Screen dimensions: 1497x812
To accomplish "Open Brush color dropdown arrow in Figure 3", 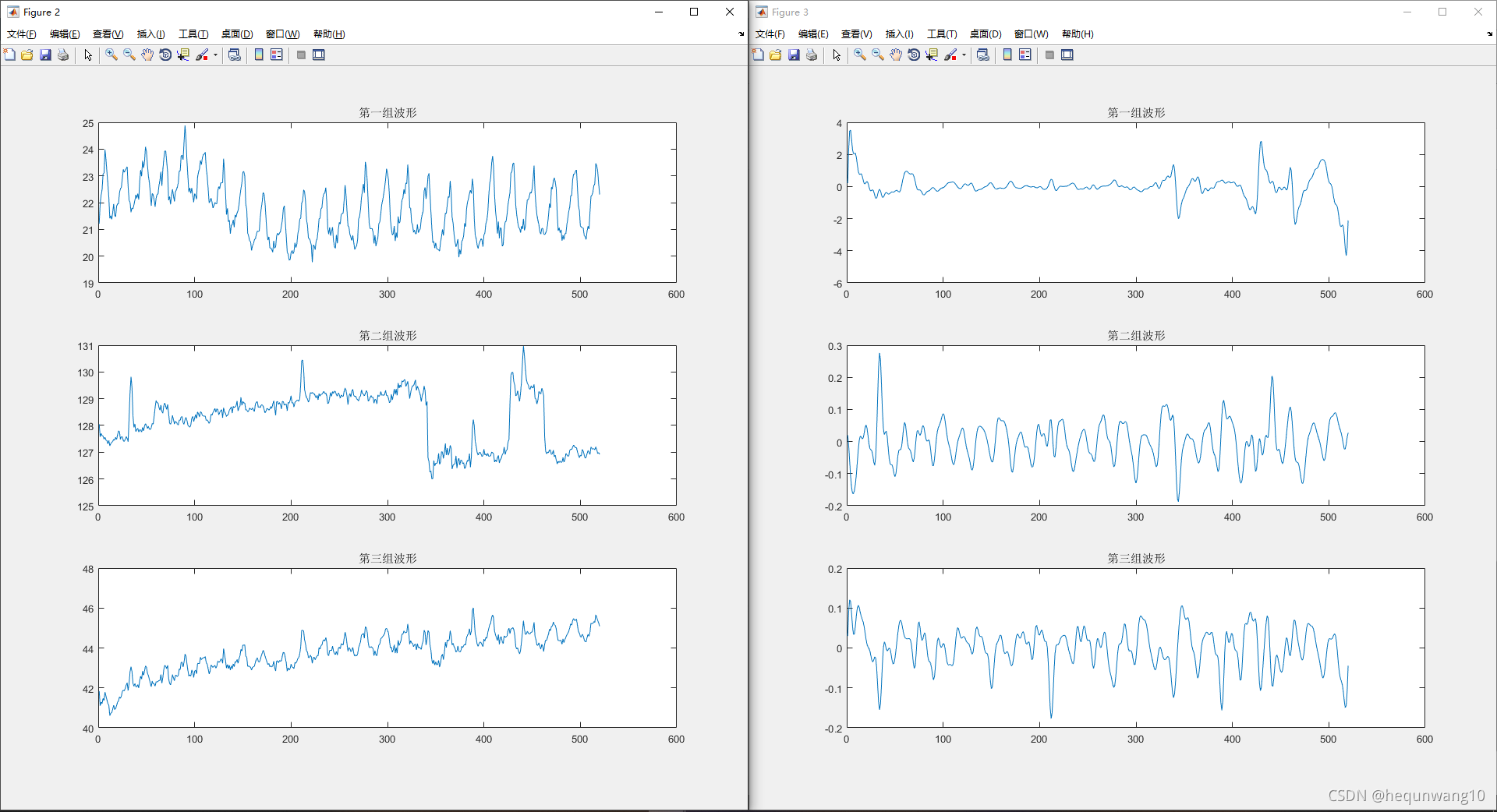I will [x=964, y=55].
